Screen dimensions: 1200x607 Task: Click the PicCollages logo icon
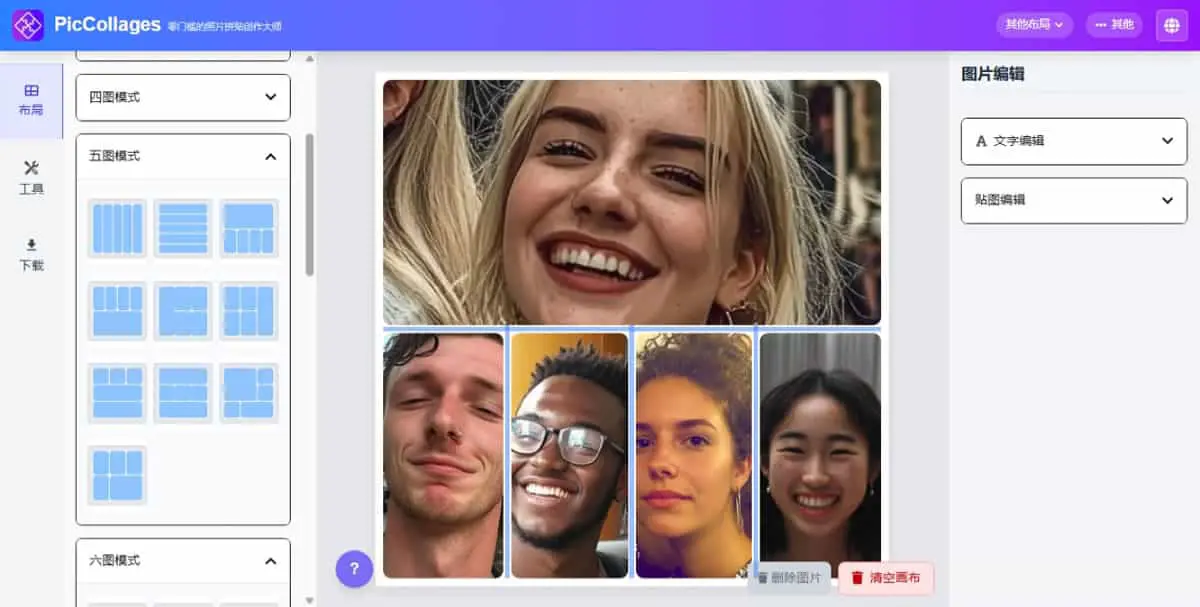coord(27,25)
